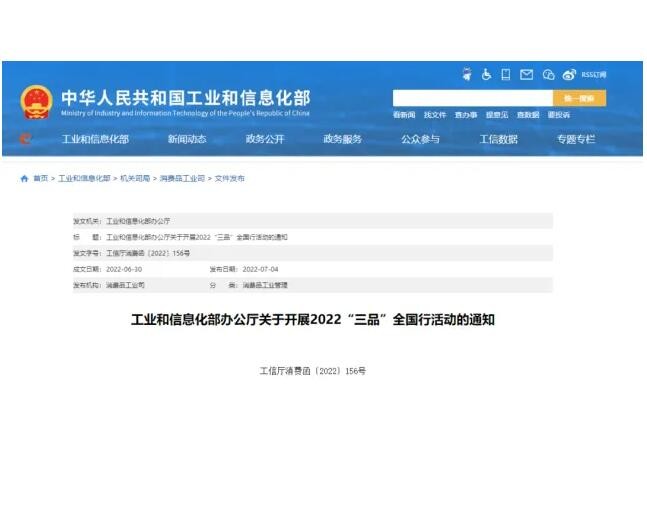The height and width of the screenshot is (507, 647).
Task: Select the 找文件 quick link
Action: pos(435,115)
